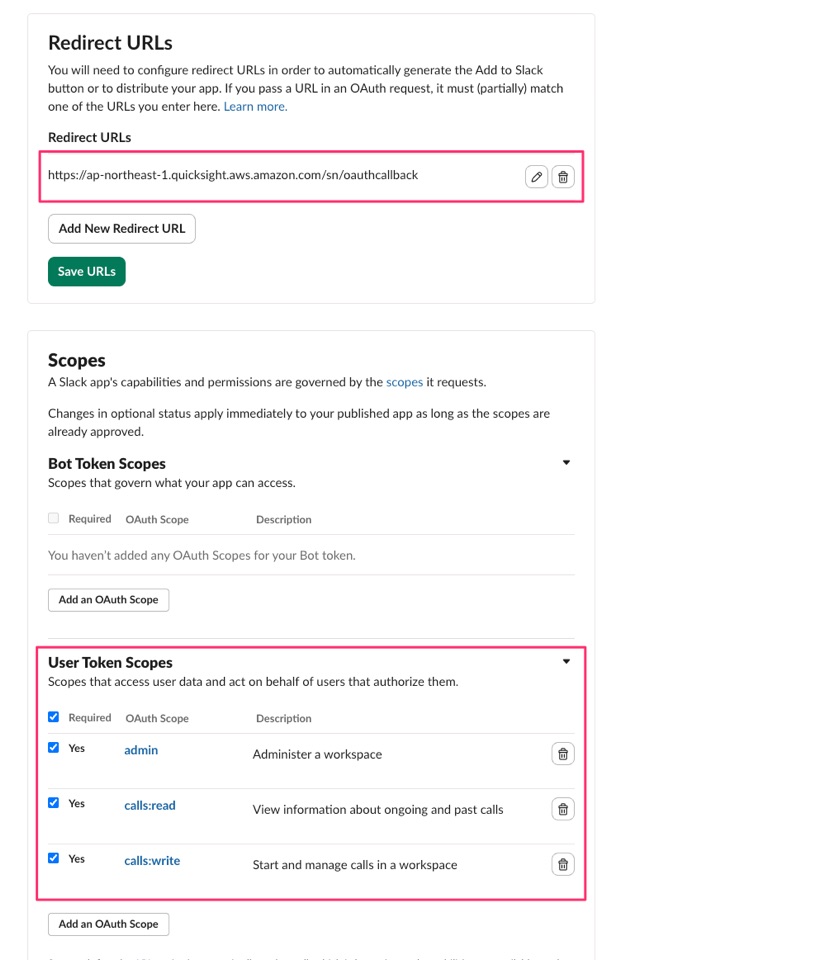
Task: Toggle the Required checkbox under Bot Token Scopes
Action: [x=54, y=518]
